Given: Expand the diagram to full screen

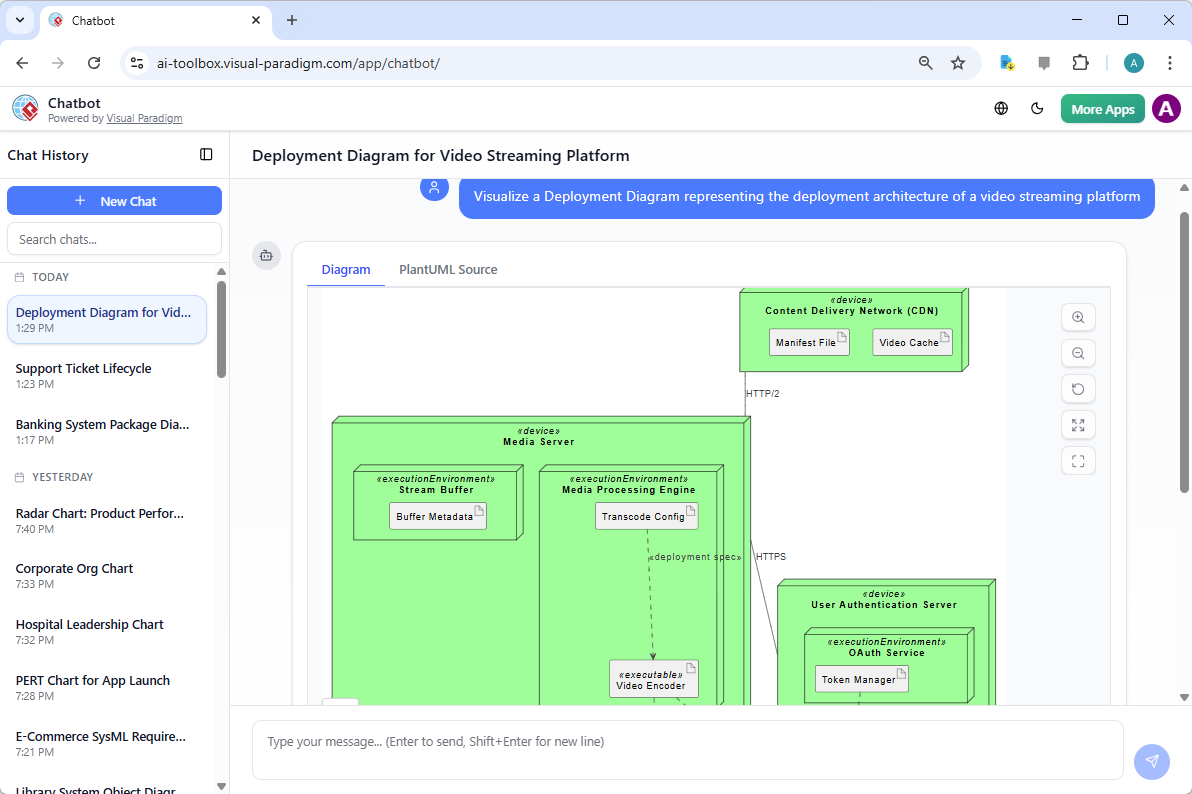Looking at the screenshot, I should [x=1078, y=425].
